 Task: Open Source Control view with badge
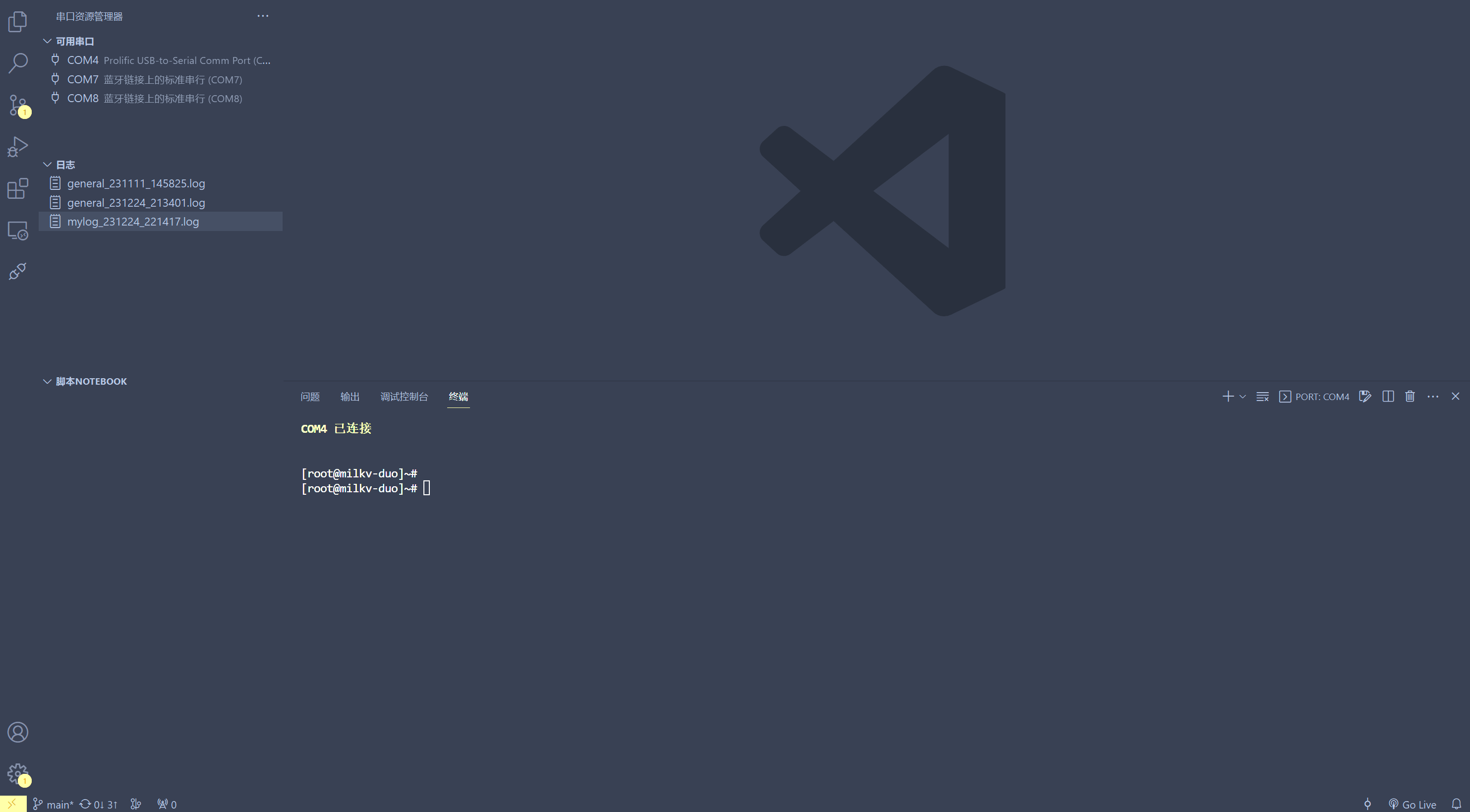[18, 106]
